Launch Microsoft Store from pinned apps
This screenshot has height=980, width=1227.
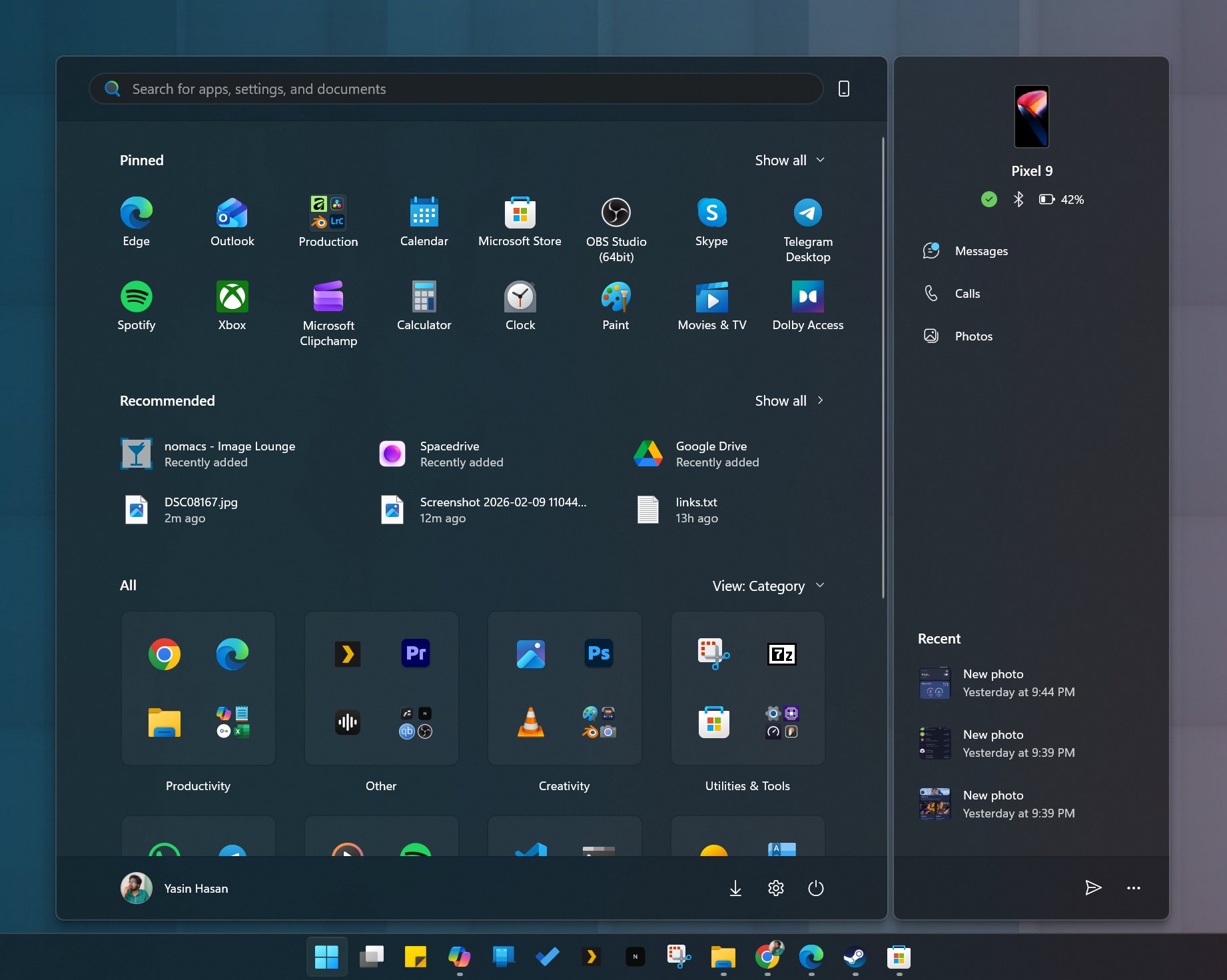pyautogui.click(x=520, y=222)
